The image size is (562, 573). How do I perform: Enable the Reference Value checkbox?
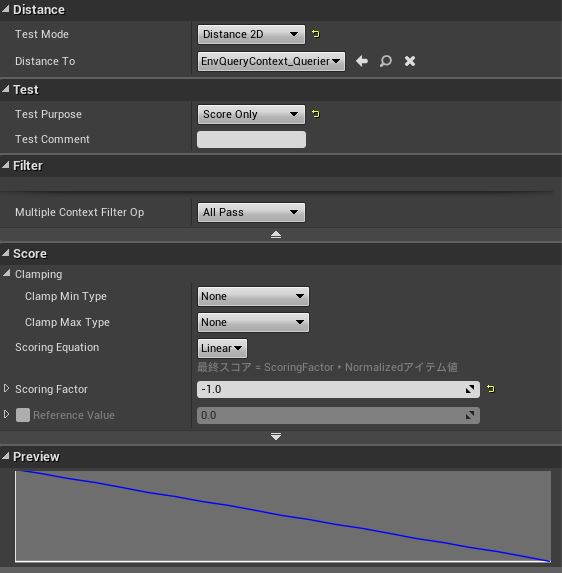[x=23, y=415]
